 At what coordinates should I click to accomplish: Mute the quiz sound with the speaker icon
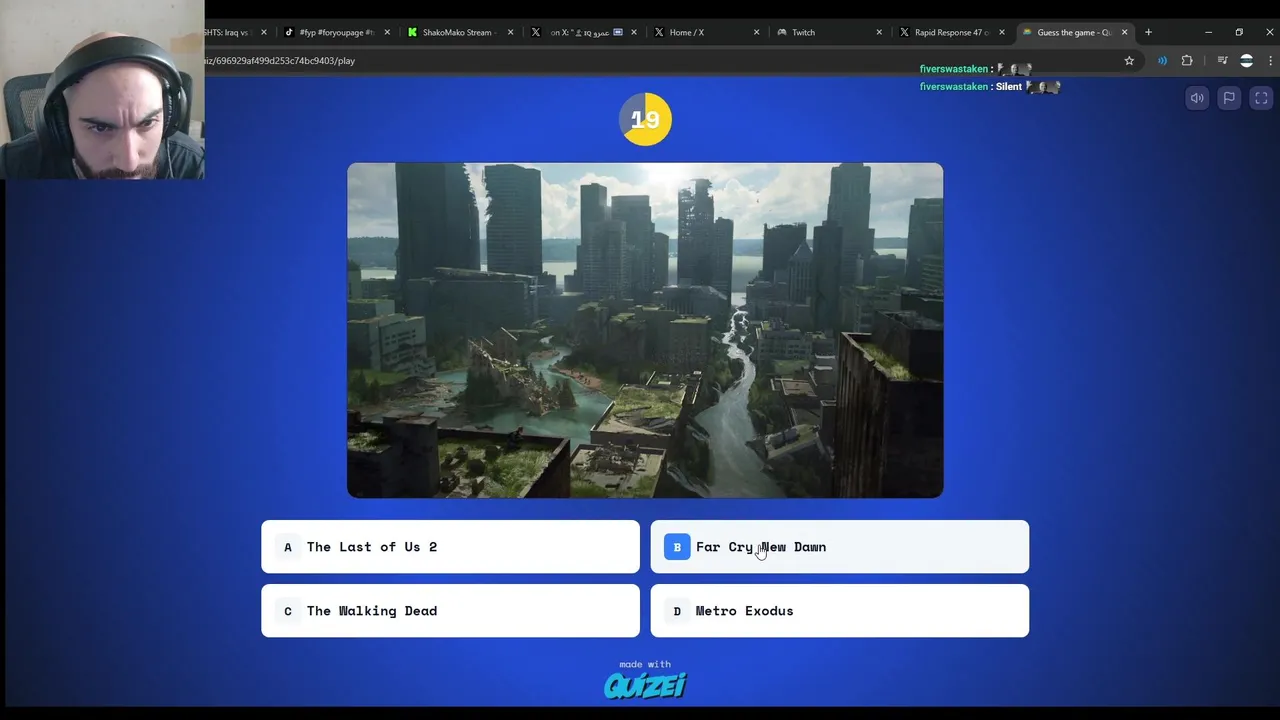point(1197,98)
